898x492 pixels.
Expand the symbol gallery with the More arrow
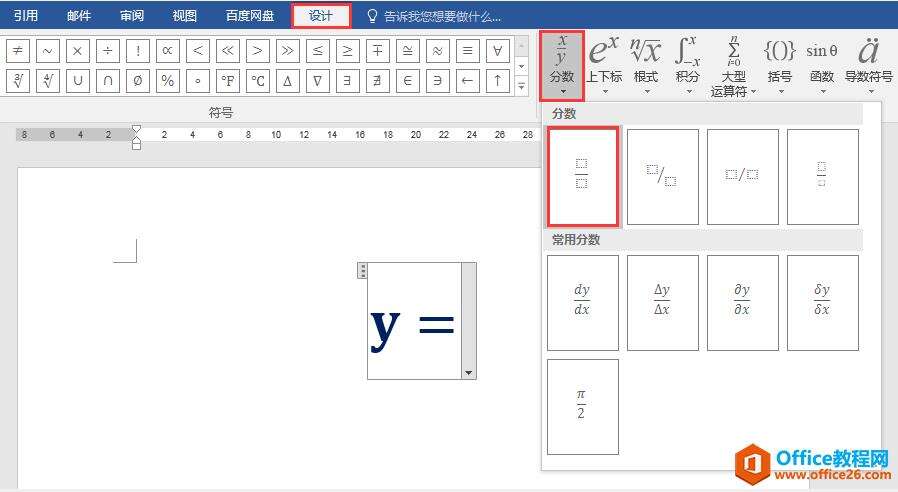[522, 86]
